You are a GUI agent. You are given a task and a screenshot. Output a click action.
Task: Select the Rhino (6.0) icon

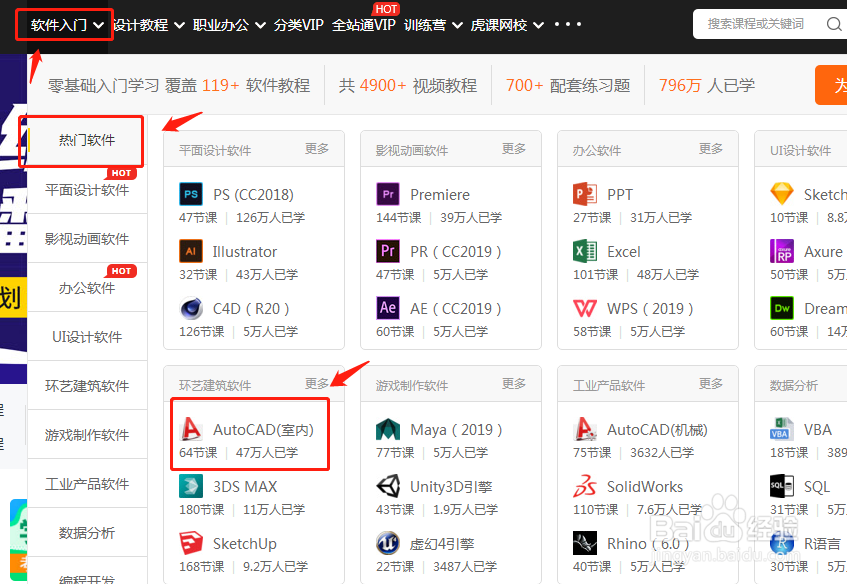coord(585,543)
